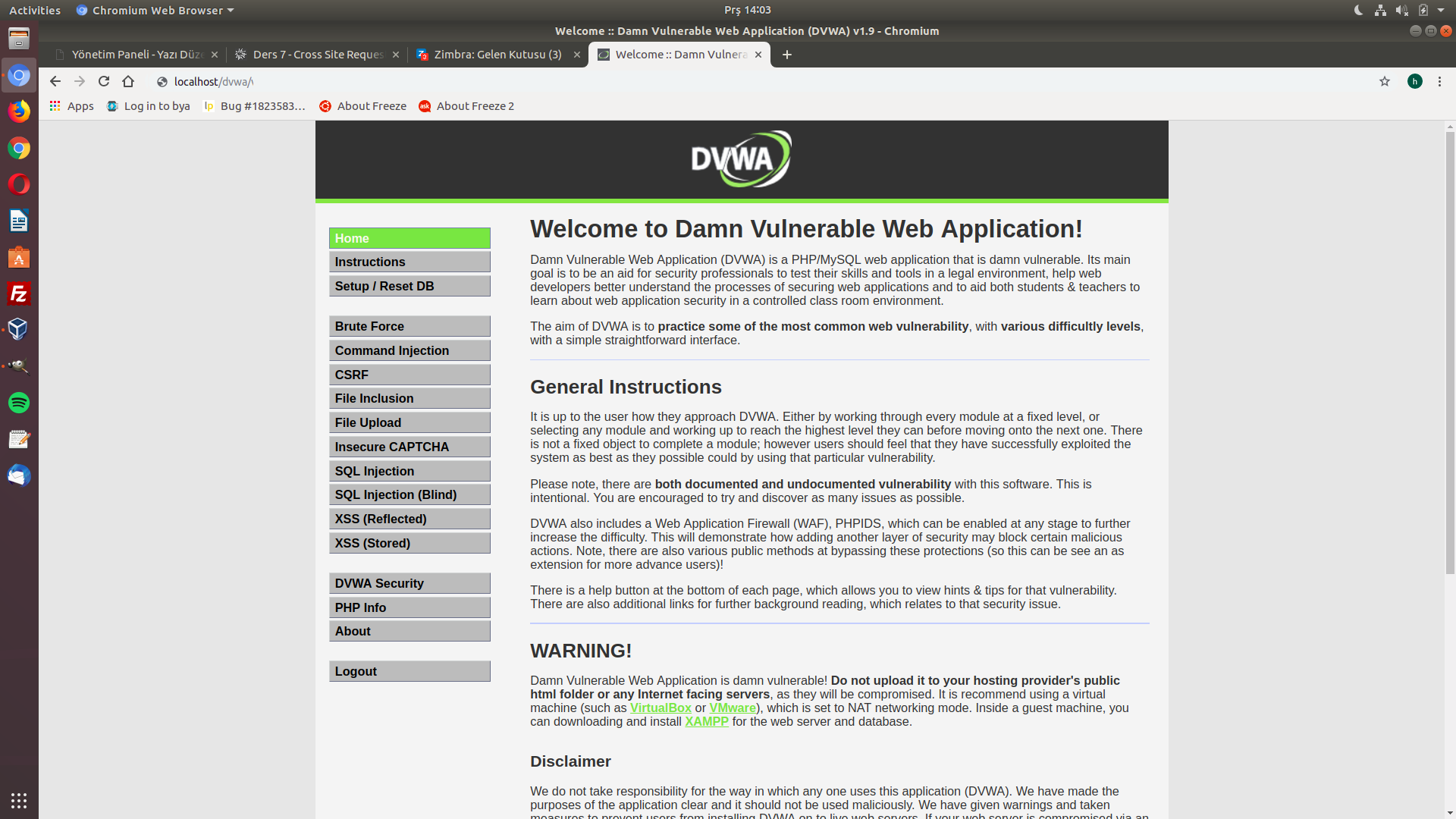Open the volume indicator in top bar
The width and height of the screenshot is (1456, 819).
[1402, 10]
